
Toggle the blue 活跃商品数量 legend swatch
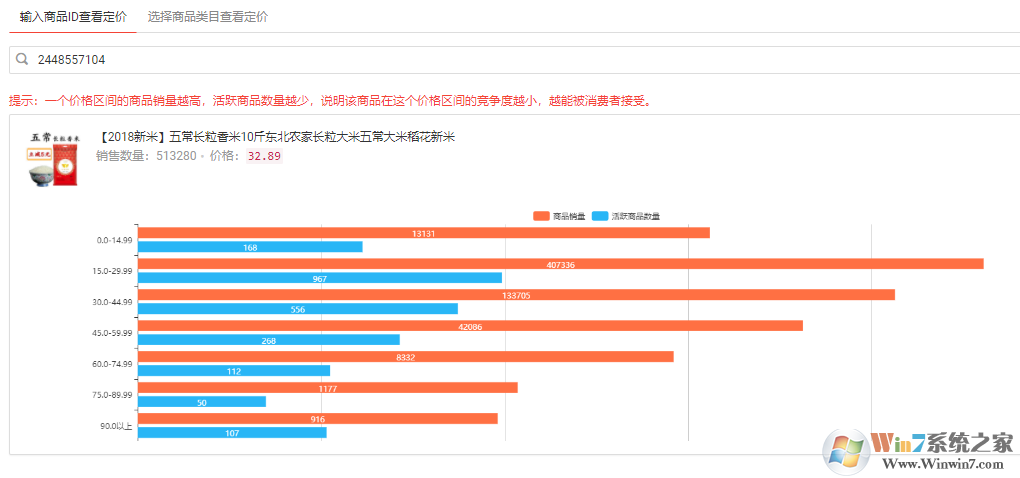tap(600, 216)
